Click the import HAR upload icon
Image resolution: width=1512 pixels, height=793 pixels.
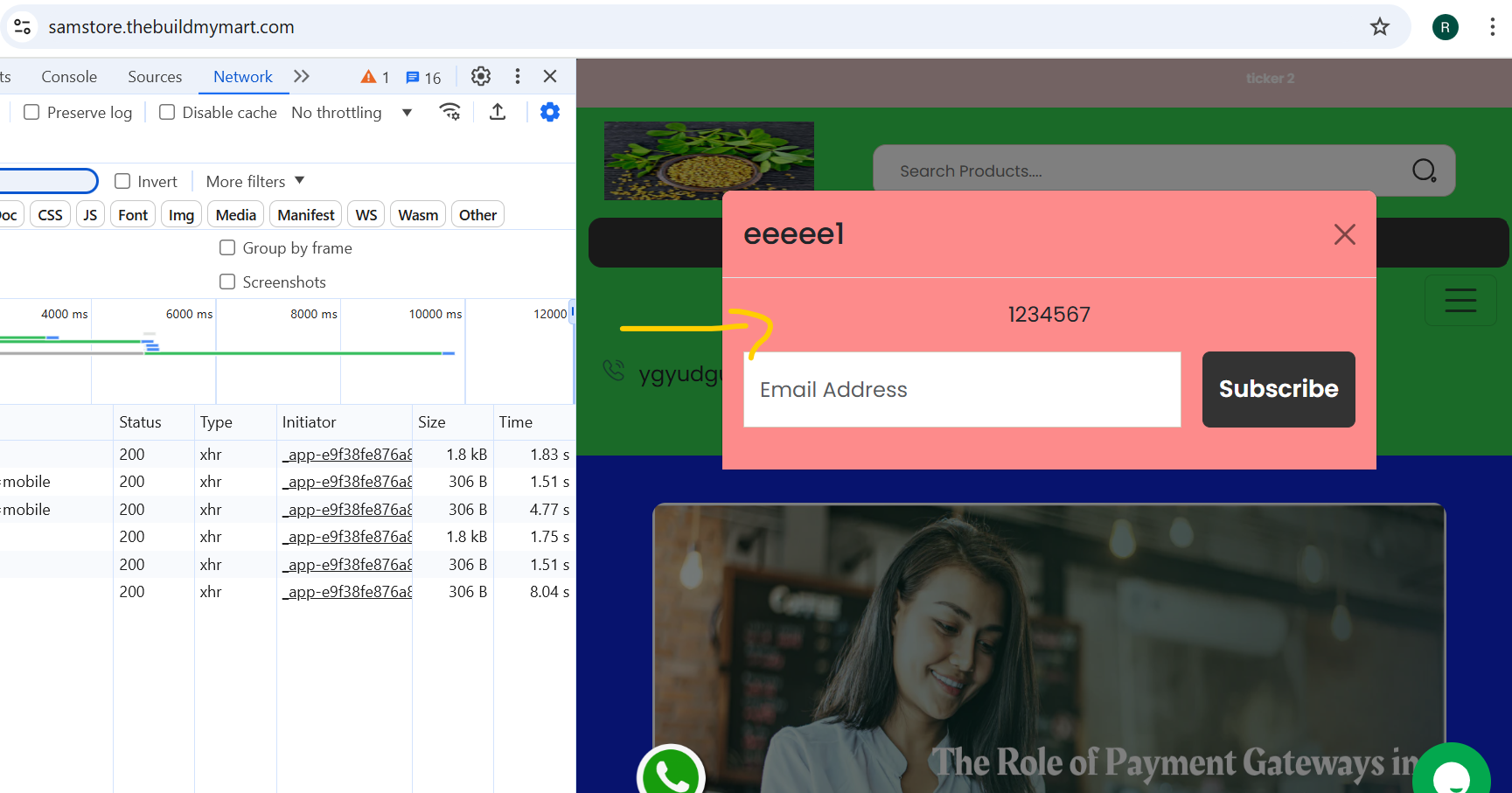point(498,112)
